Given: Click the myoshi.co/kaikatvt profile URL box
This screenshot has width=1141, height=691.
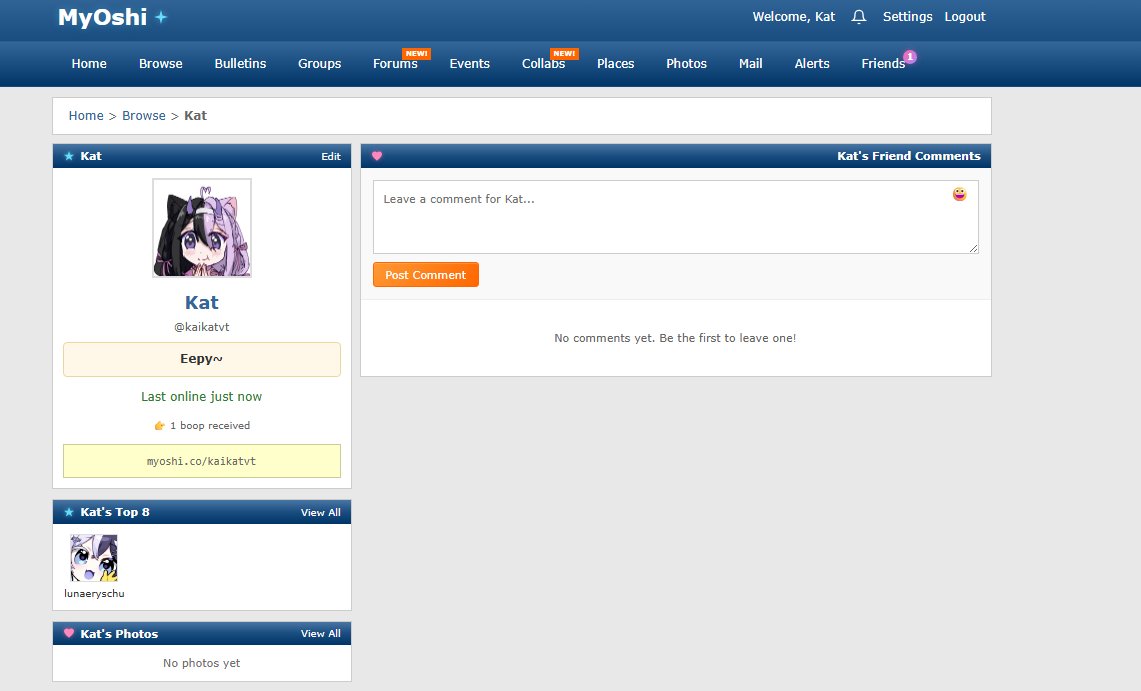Looking at the screenshot, I should pos(202,461).
